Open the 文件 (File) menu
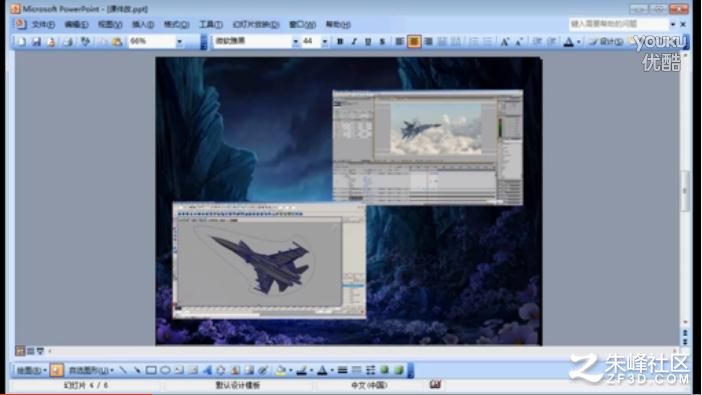The height and width of the screenshot is (395, 702). pyautogui.click(x=43, y=24)
